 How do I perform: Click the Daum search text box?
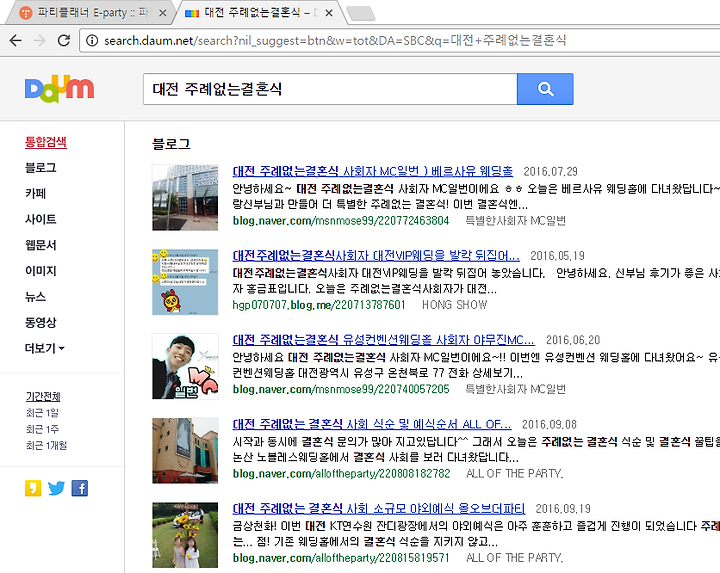point(330,89)
